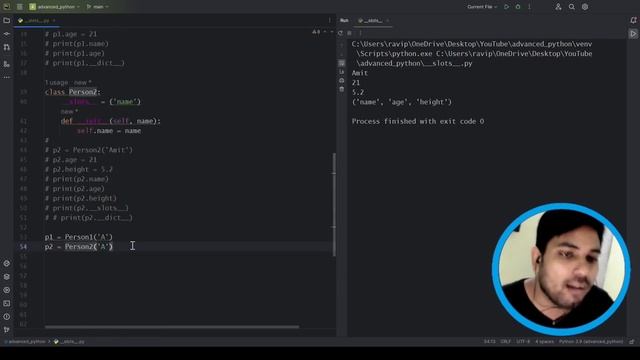Screen dimensions: 640x360
Task: Click 'Process finished with exit code 0'
Action: pyautogui.click(x=418, y=121)
